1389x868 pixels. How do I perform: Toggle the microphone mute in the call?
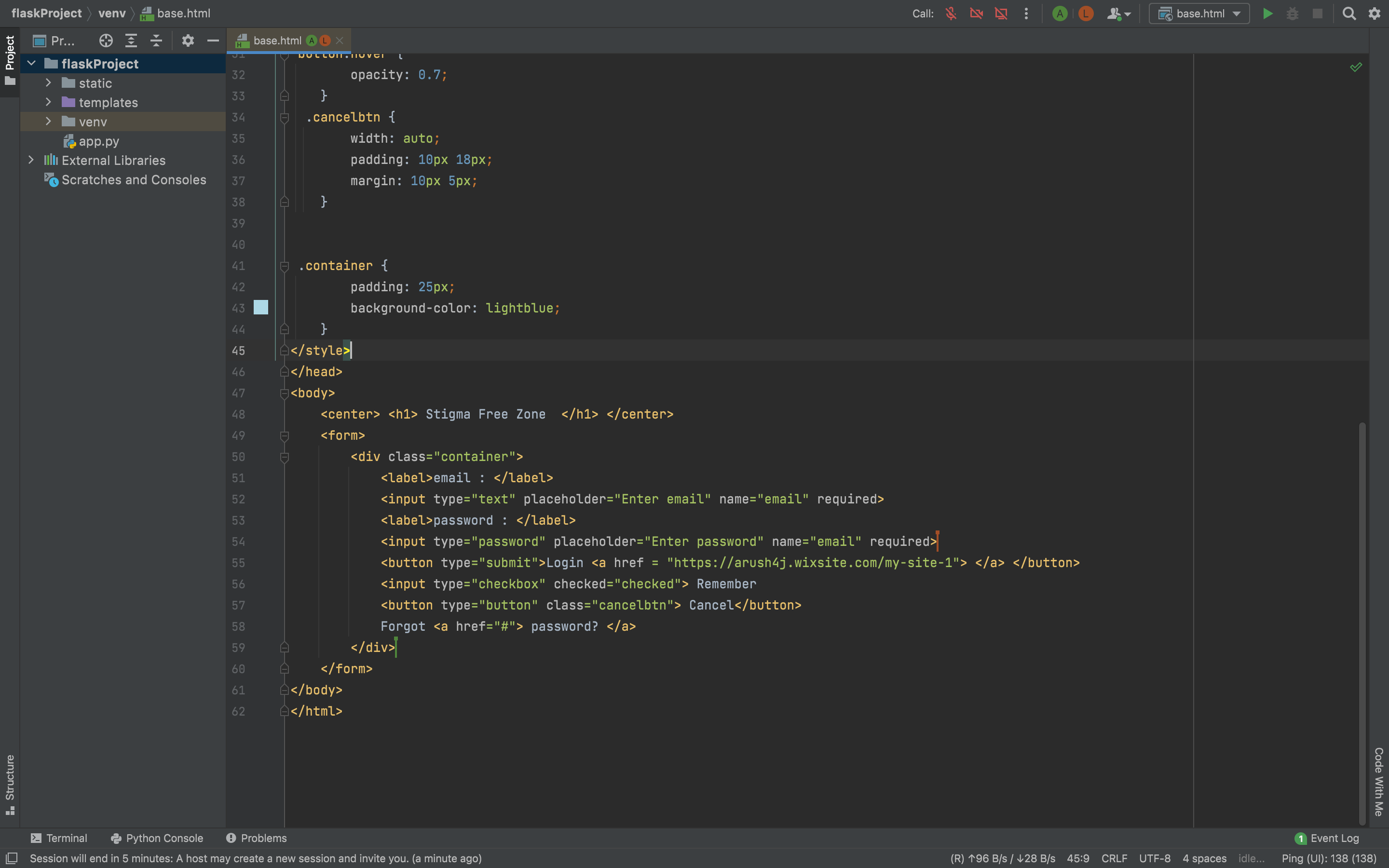tap(951, 13)
